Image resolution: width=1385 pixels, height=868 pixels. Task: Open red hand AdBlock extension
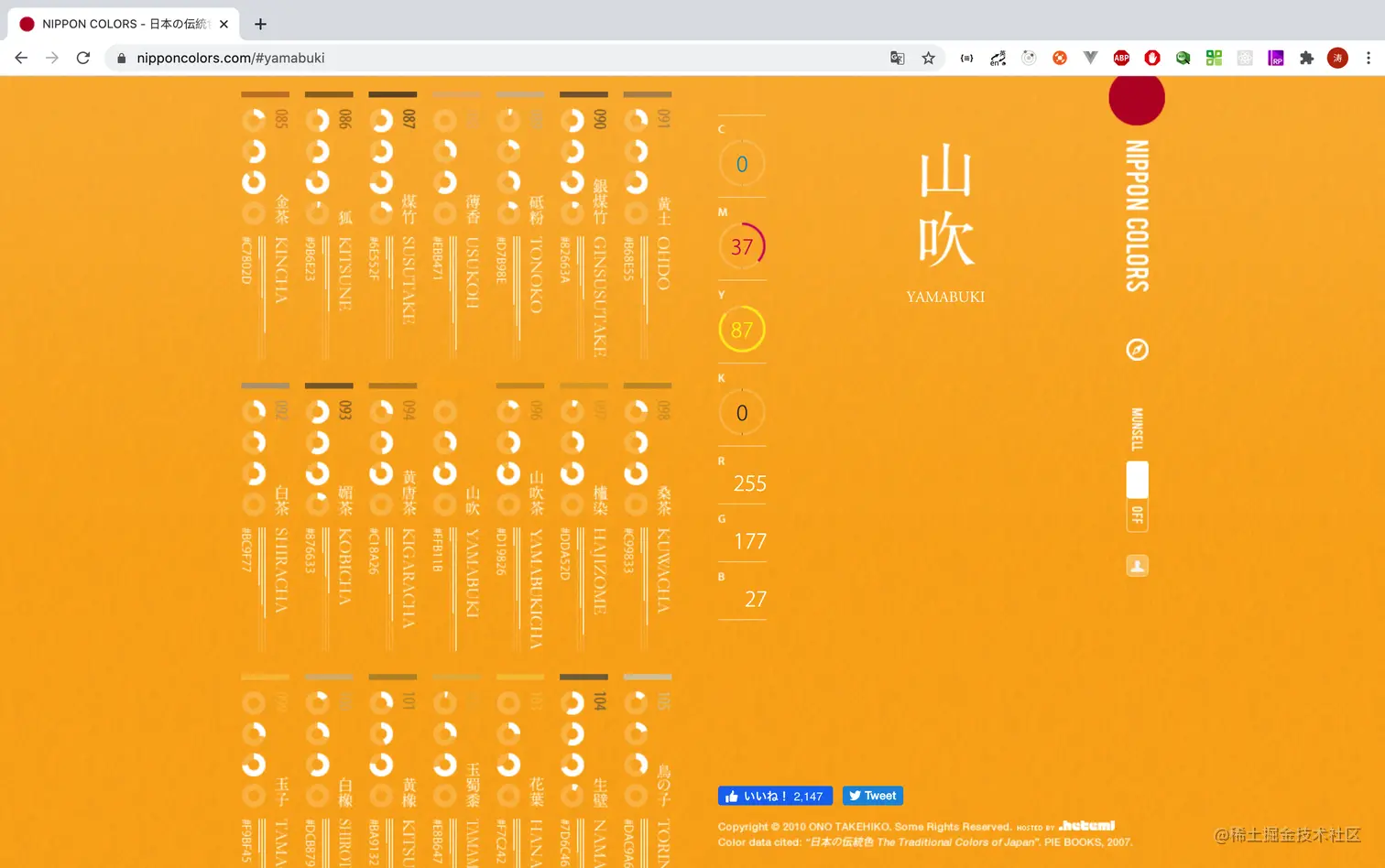(1152, 58)
